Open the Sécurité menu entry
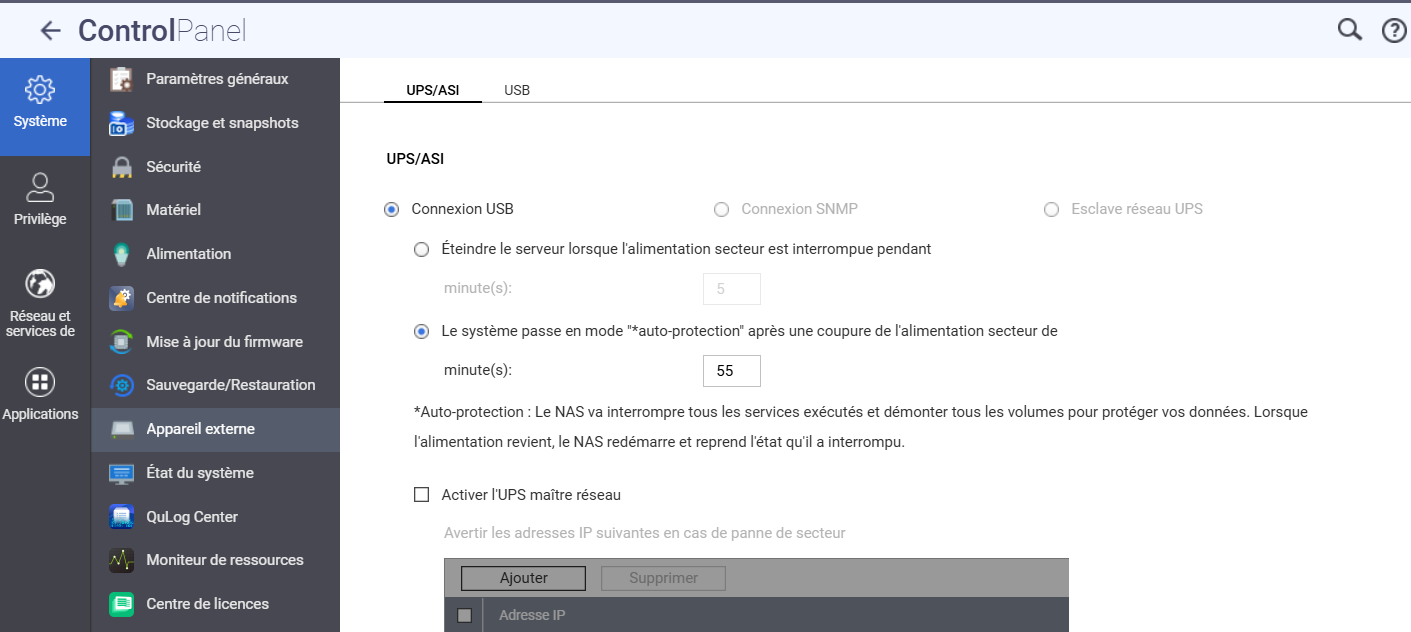The height and width of the screenshot is (632, 1411). pos(216,167)
